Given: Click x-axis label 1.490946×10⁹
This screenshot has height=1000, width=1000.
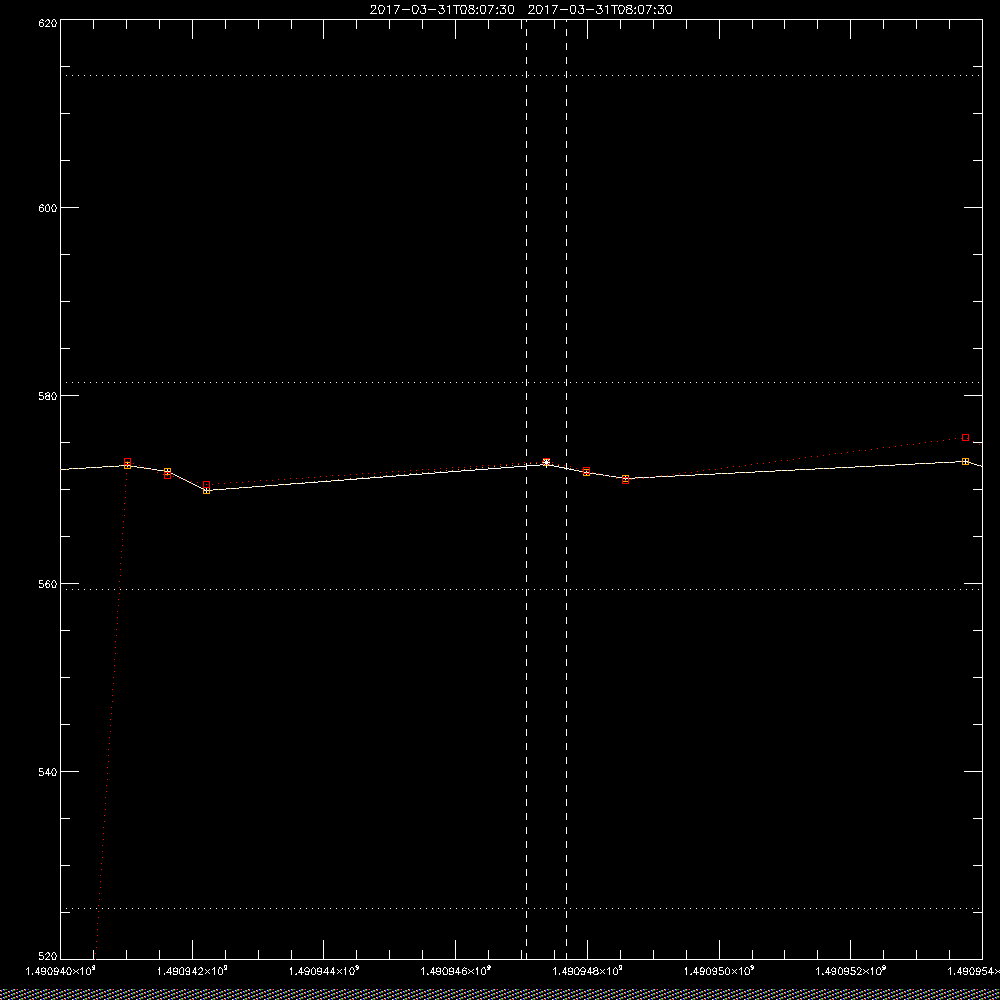Looking at the screenshot, I should (456, 971).
